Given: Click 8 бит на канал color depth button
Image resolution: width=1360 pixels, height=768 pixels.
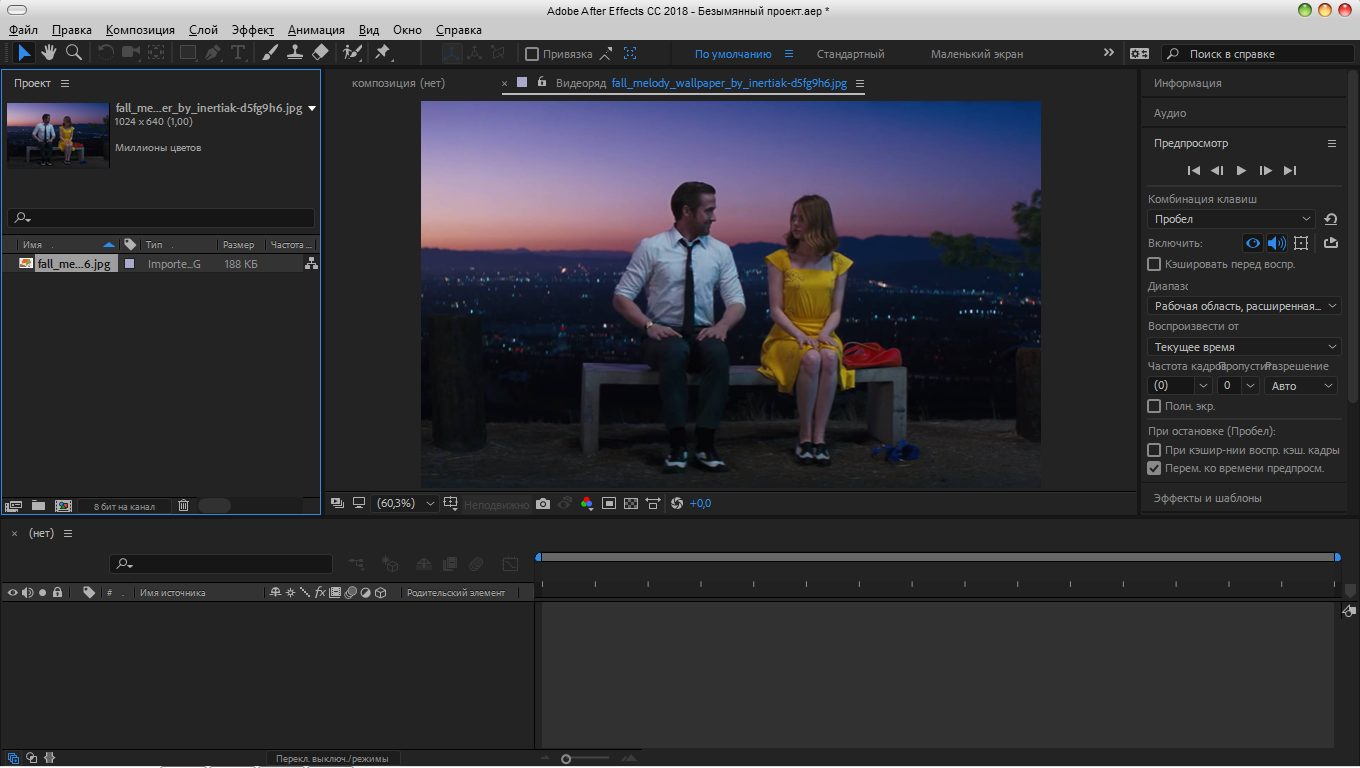Looking at the screenshot, I should tap(124, 506).
